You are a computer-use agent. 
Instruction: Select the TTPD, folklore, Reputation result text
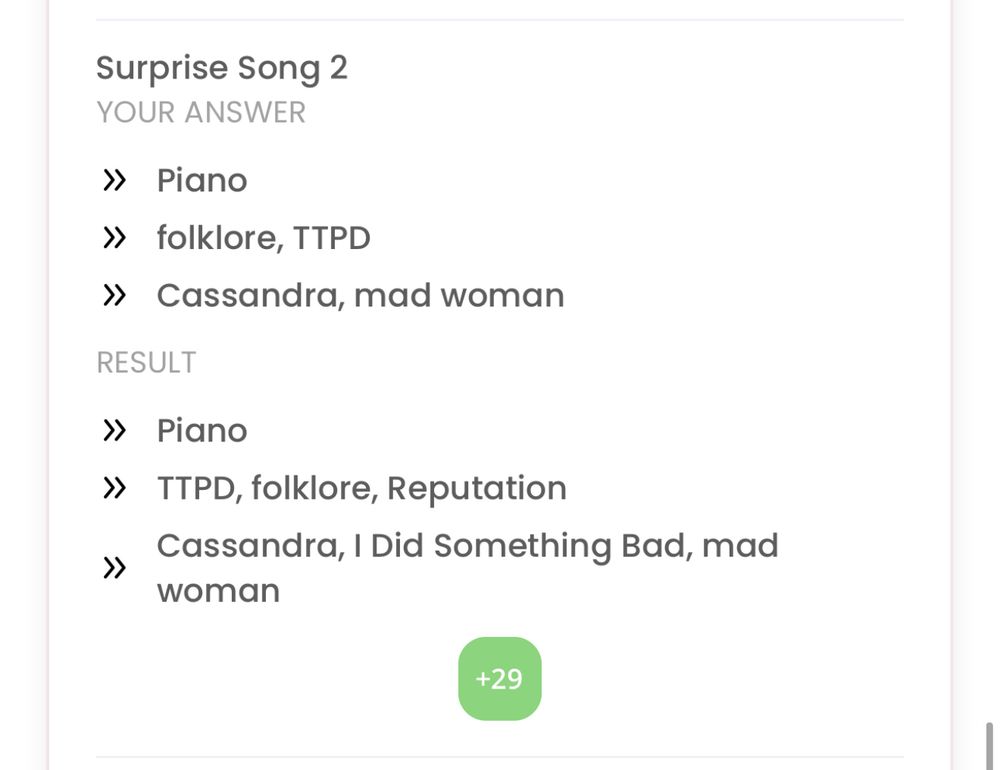coord(362,488)
